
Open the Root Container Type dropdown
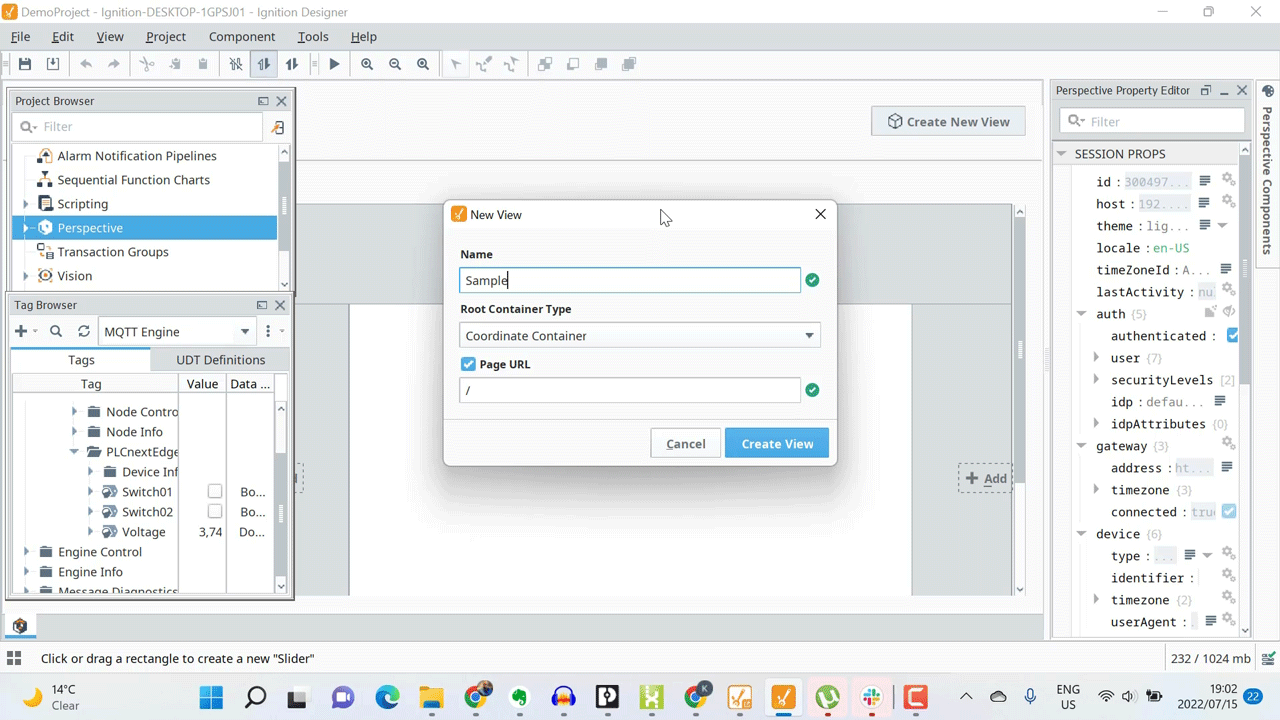tap(640, 336)
